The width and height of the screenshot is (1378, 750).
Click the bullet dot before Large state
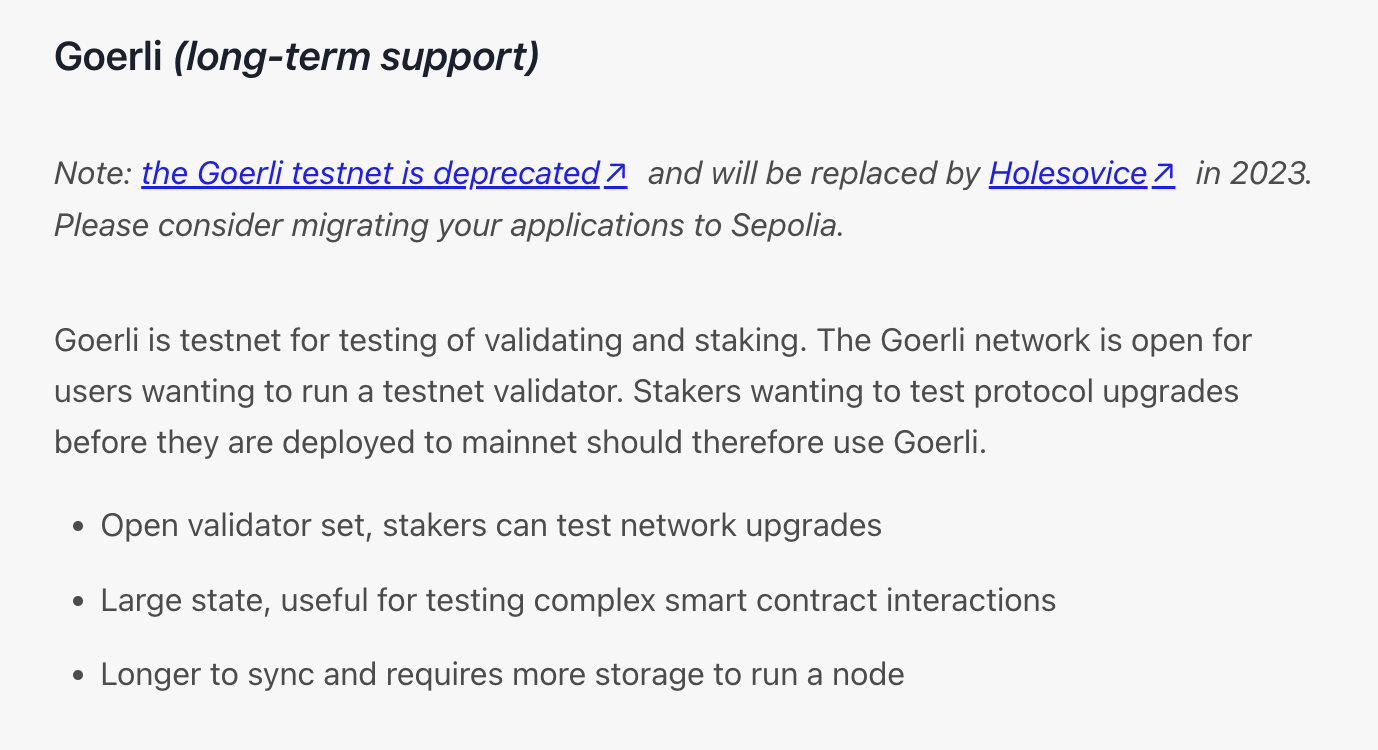[x=78, y=602]
